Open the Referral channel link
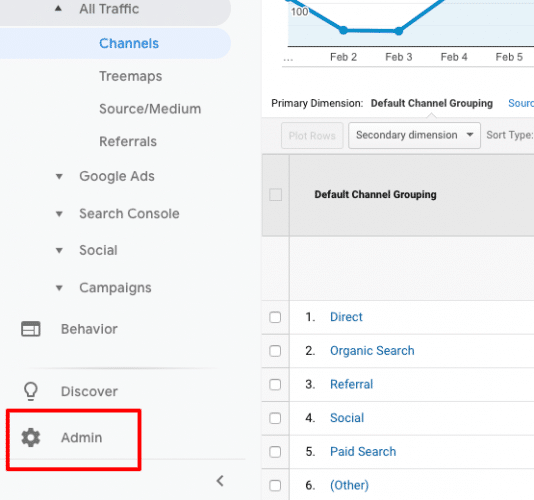Image resolution: width=534 pixels, height=500 pixels. (x=351, y=384)
